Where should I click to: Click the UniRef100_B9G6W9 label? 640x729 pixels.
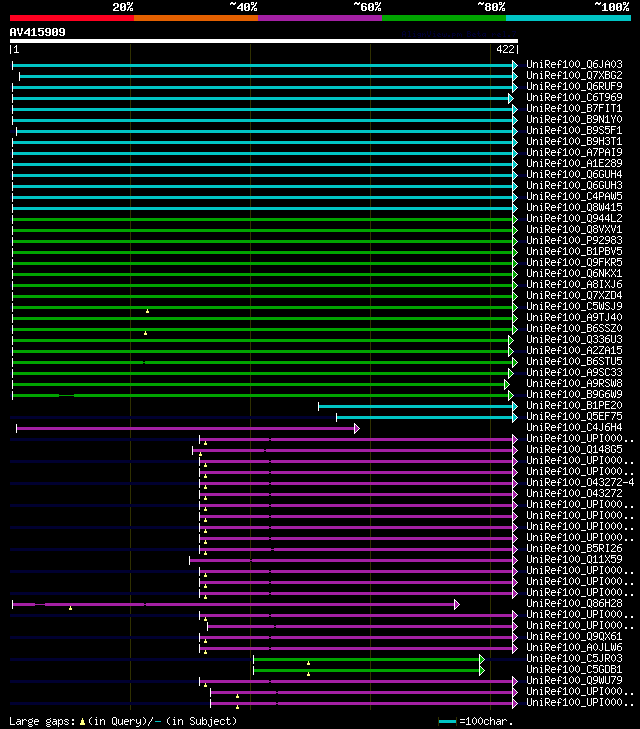click(x=574, y=394)
